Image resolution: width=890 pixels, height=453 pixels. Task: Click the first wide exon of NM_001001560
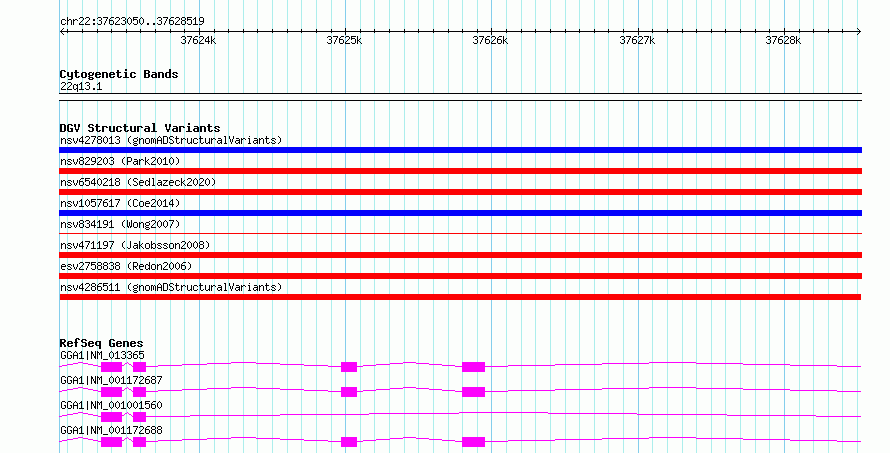pyautogui.click(x=111, y=417)
